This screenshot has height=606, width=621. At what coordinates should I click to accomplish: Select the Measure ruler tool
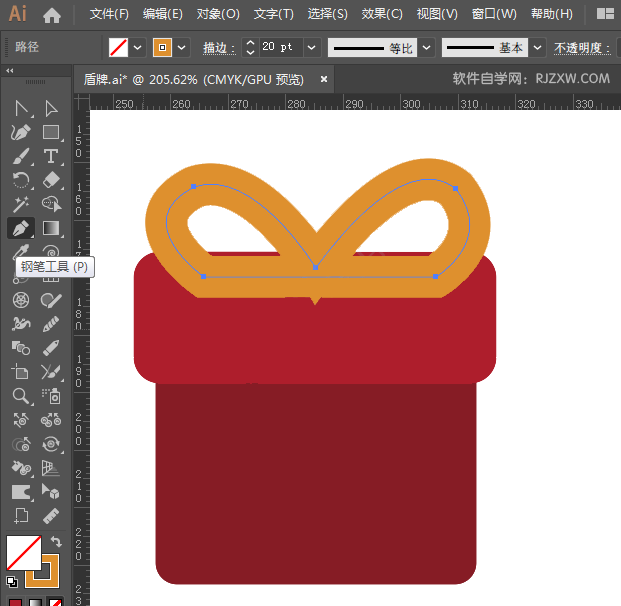click(x=51, y=516)
